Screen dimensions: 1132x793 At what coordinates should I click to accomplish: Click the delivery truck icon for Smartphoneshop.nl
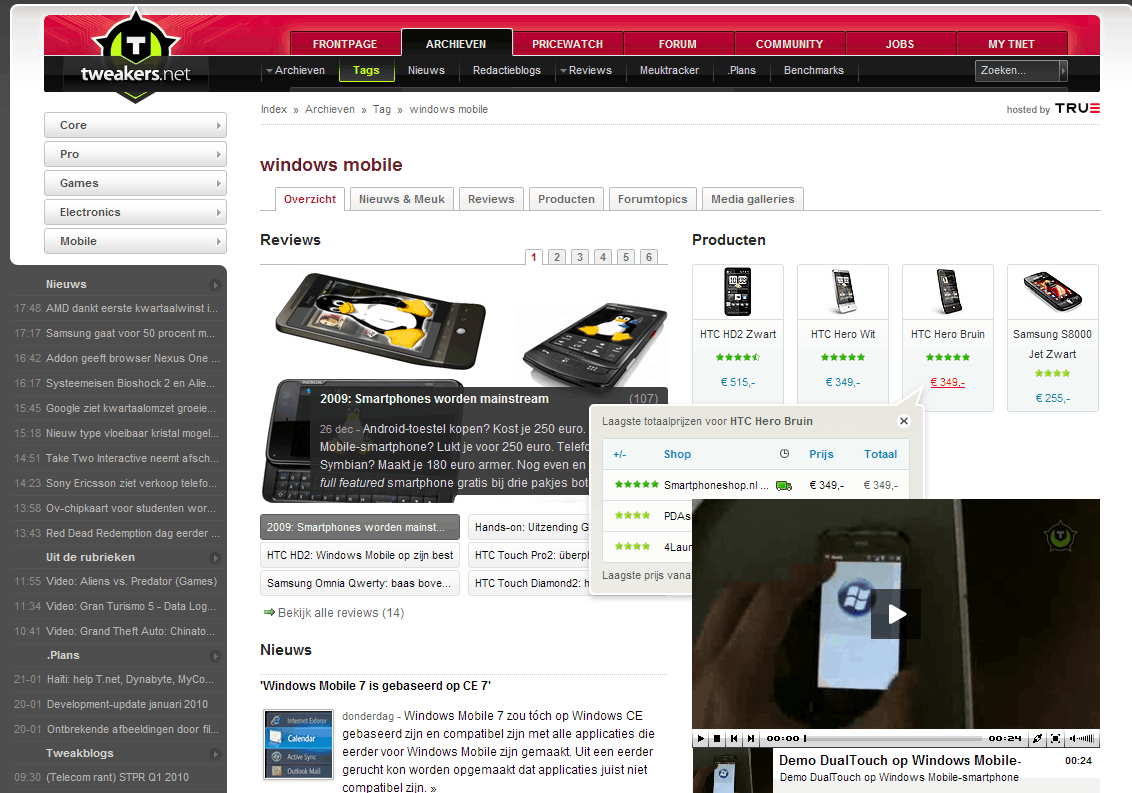pyautogui.click(x=784, y=485)
